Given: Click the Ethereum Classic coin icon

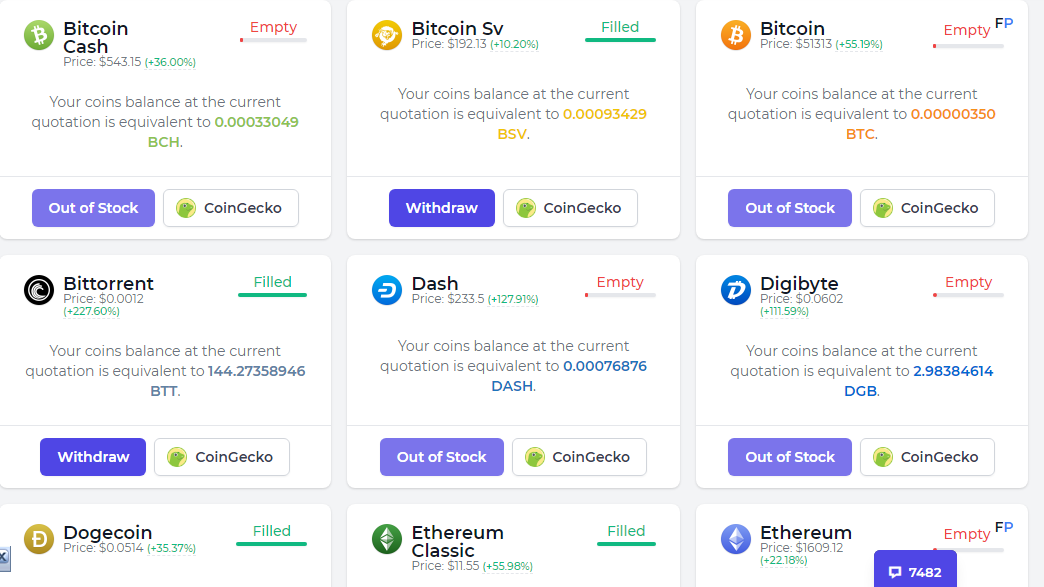Looking at the screenshot, I should coord(386,539).
